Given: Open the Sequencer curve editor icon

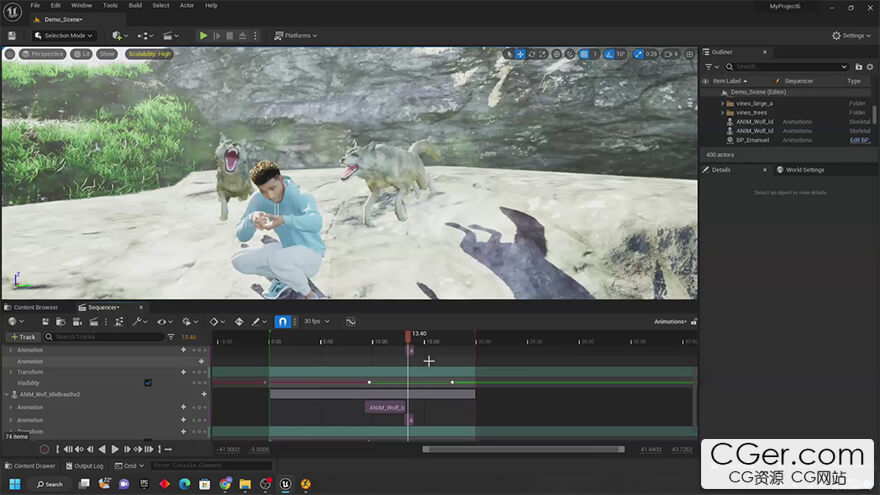Looking at the screenshot, I should tap(351, 322).
